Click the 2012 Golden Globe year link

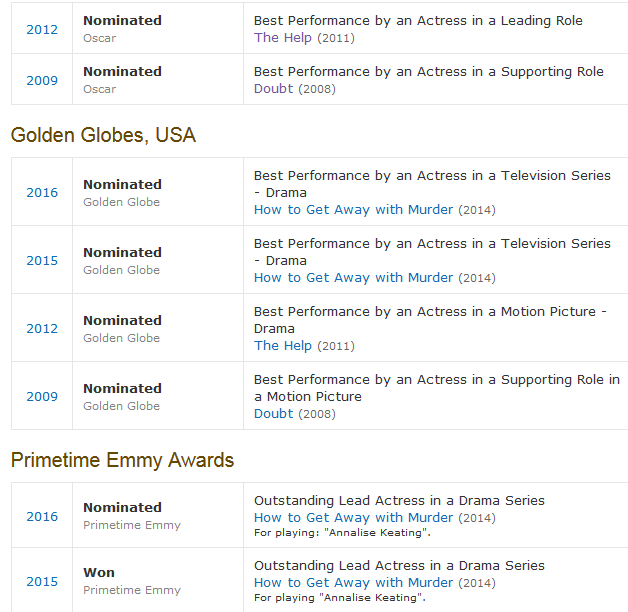[42, 328]
